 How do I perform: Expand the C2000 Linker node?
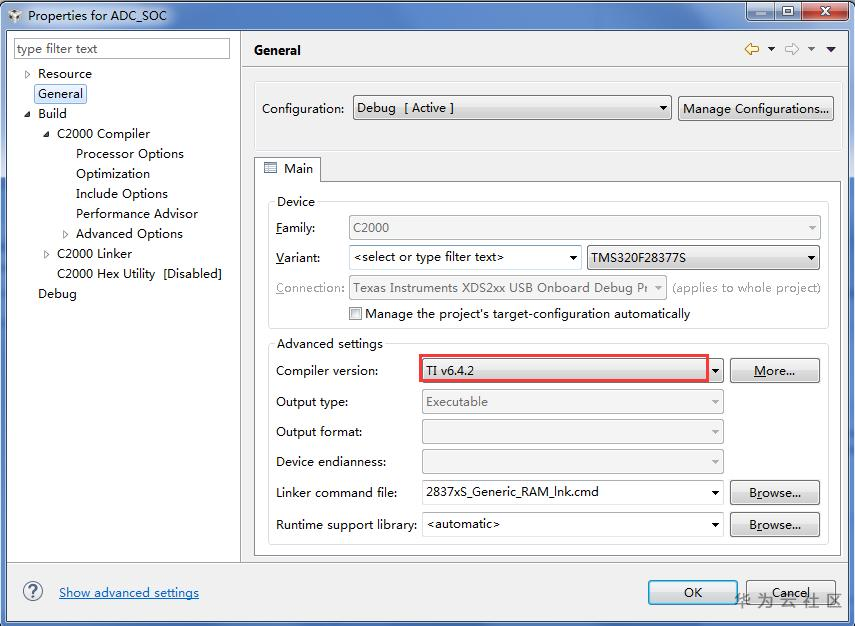(46, 254)
